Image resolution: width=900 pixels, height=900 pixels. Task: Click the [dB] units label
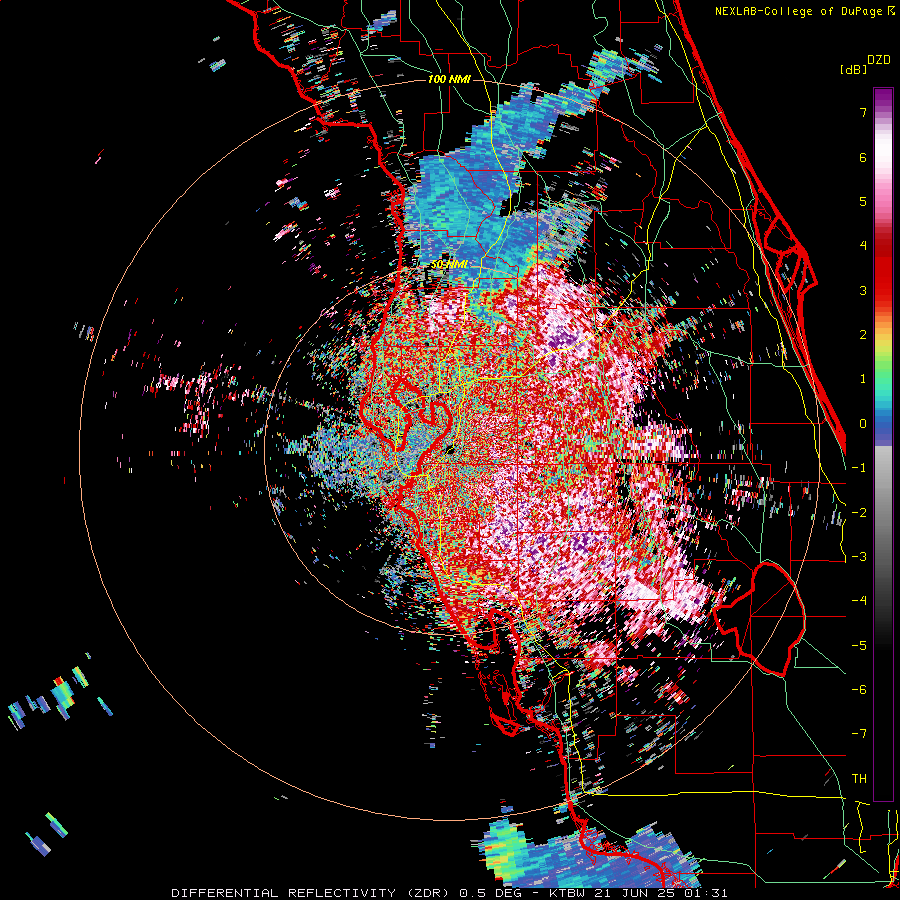click(x=853, y=69)
